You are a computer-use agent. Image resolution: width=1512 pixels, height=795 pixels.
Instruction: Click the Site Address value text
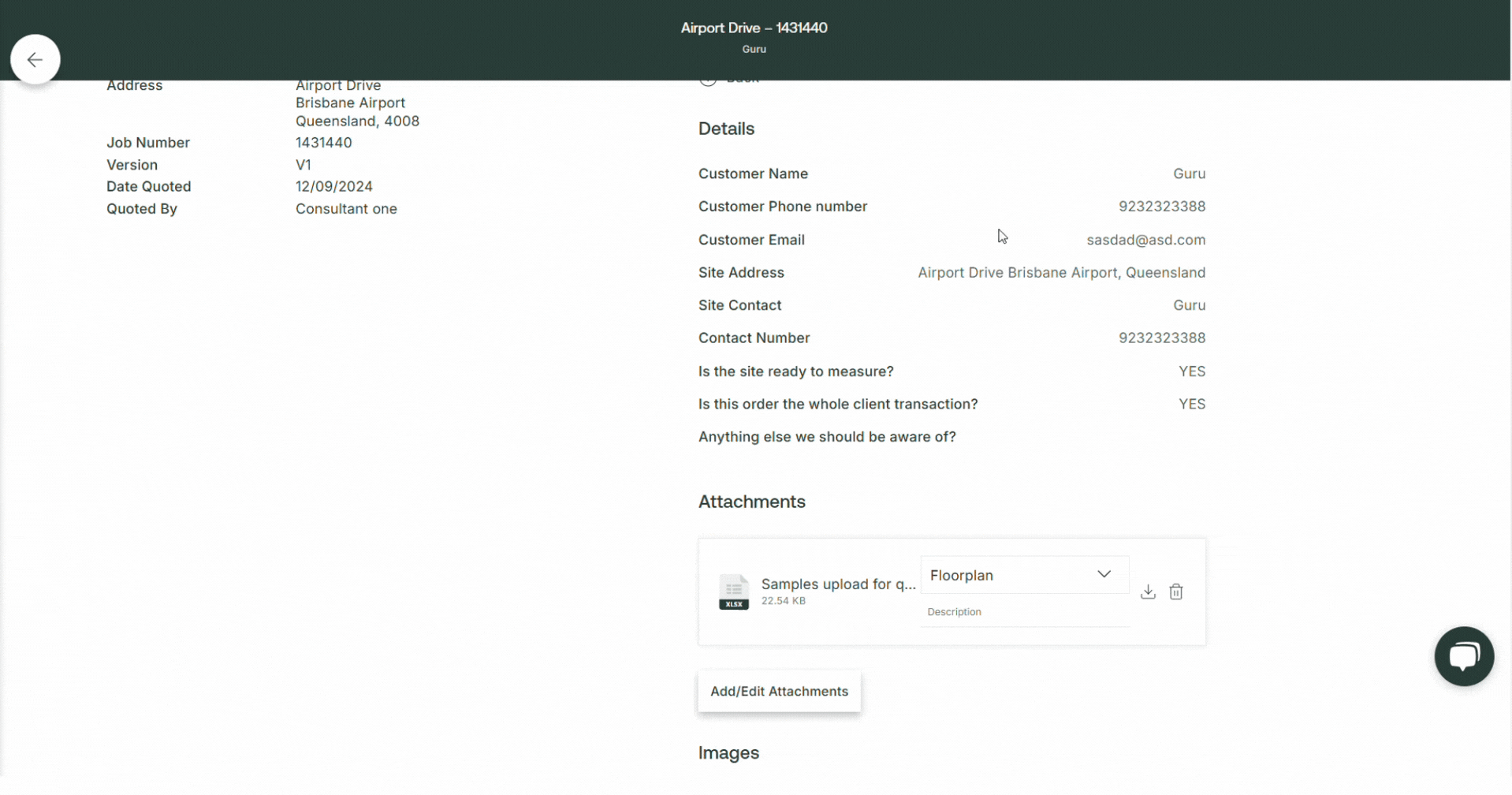point(1060,273)
